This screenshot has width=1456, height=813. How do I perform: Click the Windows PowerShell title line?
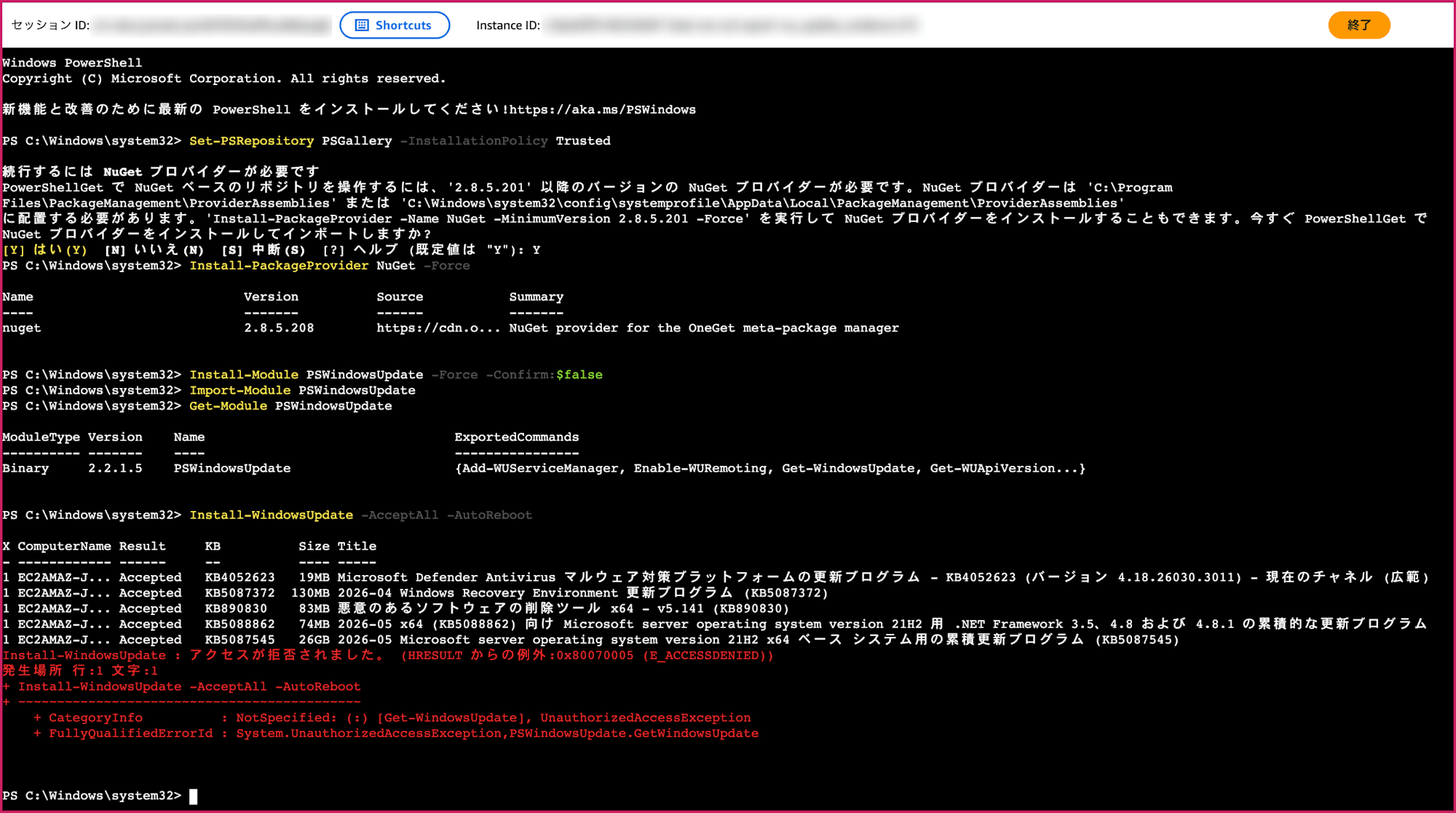(72, 63)
